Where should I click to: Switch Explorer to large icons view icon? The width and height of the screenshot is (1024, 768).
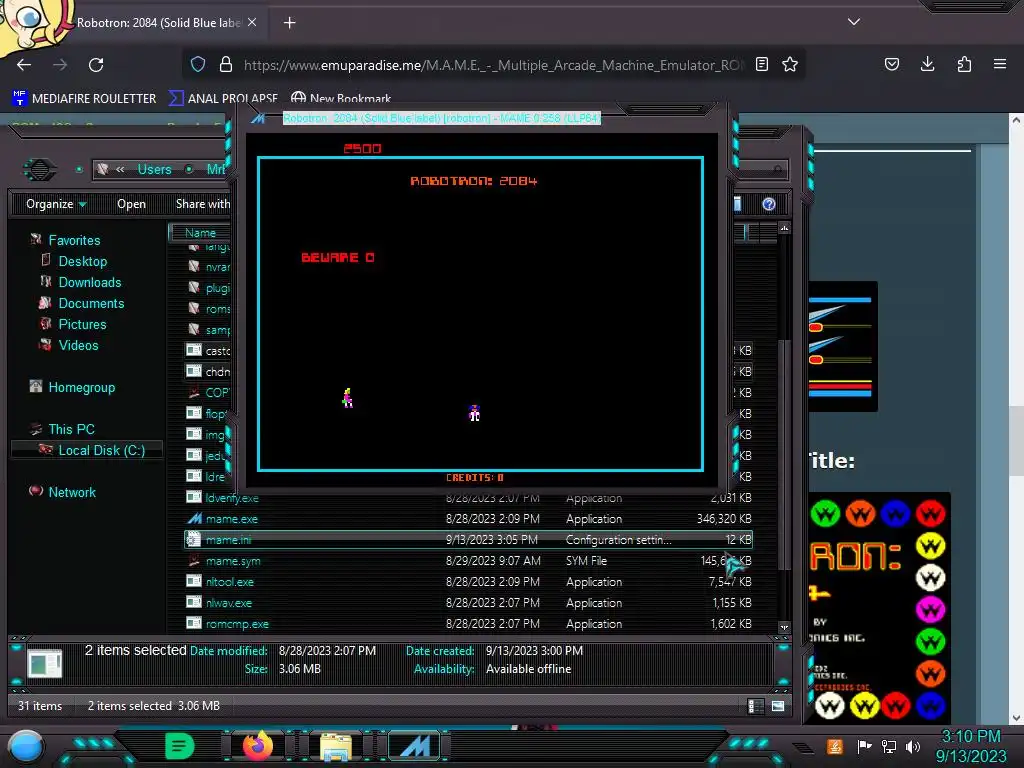tap(778, 706)
